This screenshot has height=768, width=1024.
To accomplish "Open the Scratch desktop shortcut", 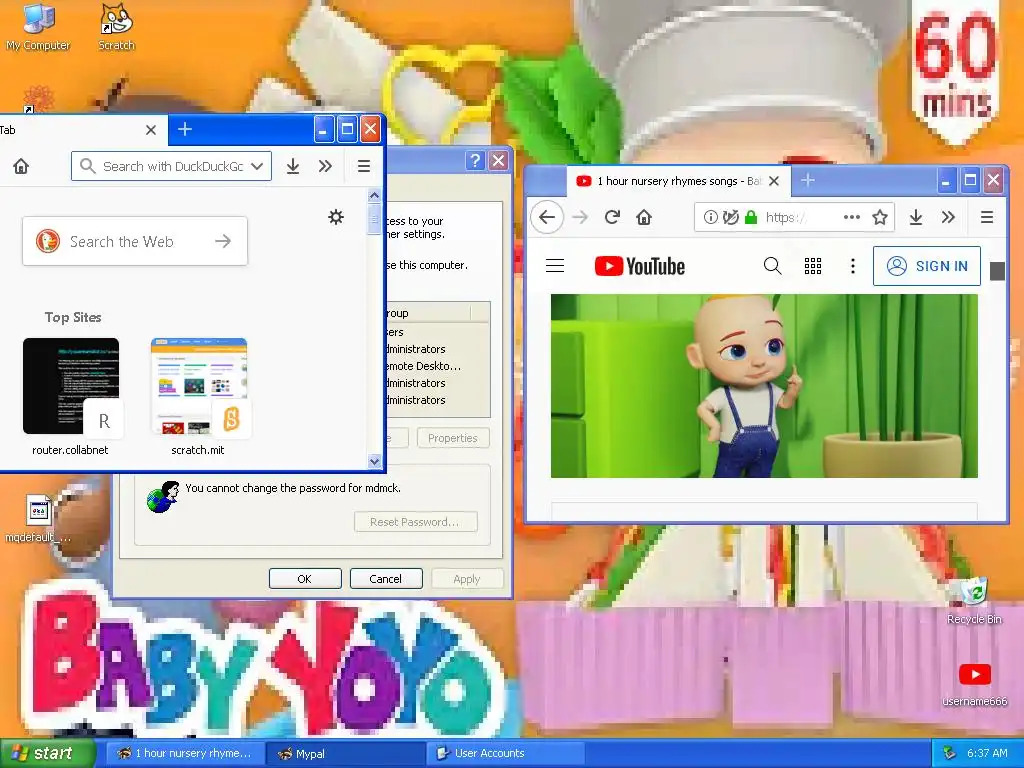I will [x=116, y=27].
